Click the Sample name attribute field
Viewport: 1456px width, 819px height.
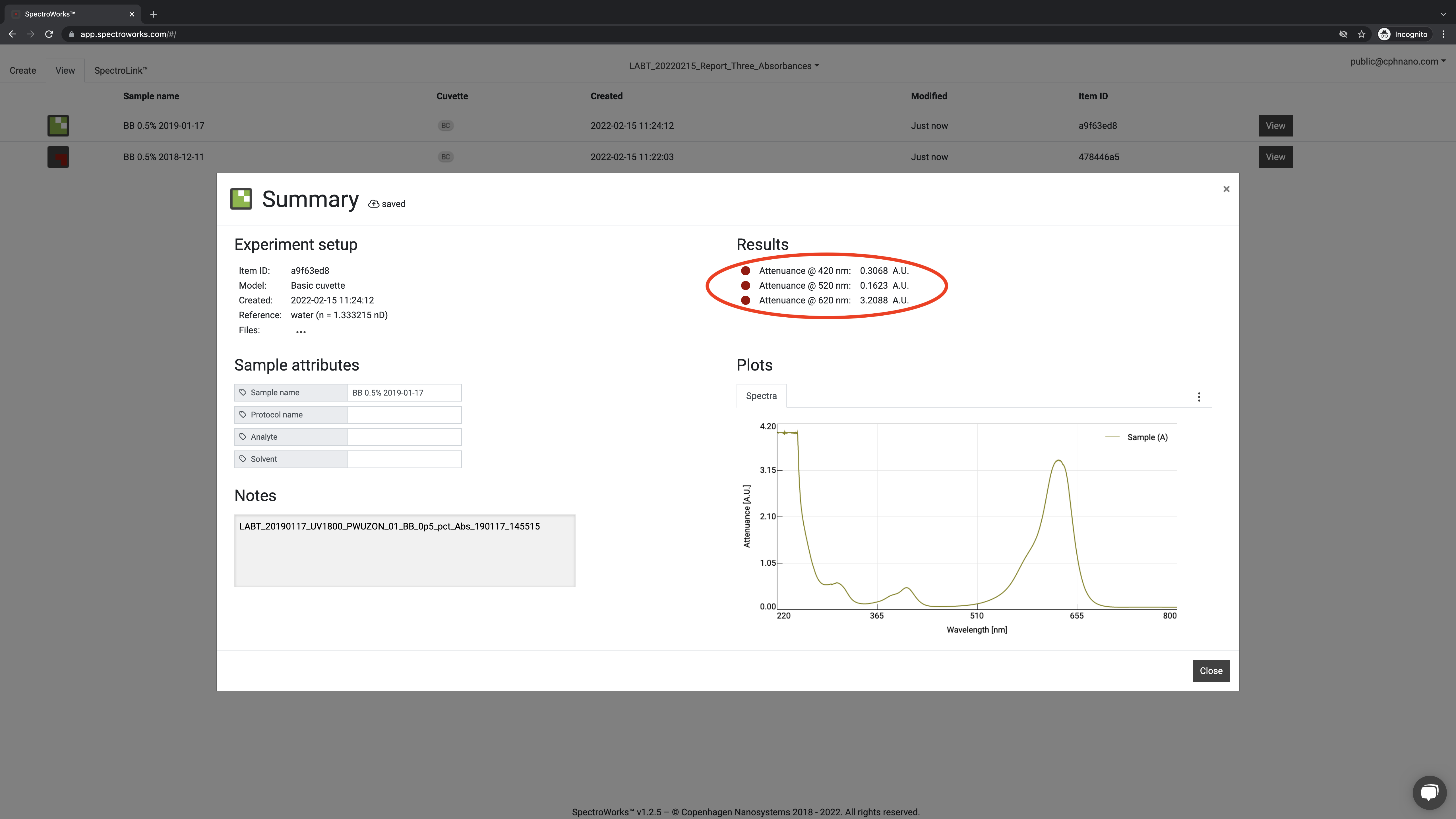pos(404,392)
